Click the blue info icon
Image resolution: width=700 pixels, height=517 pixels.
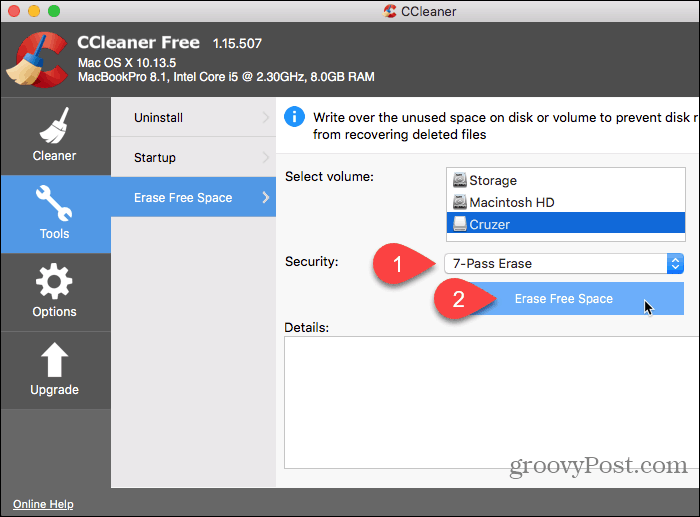click(294, 117)
